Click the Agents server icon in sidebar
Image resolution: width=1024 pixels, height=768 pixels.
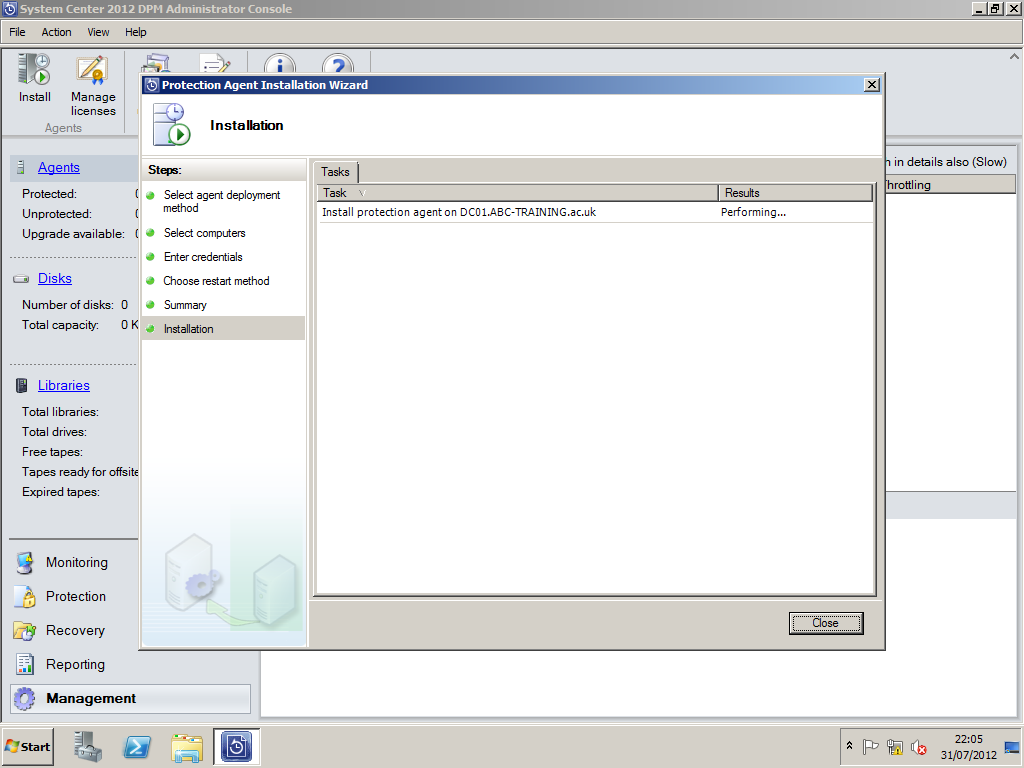tap(21, 168)
